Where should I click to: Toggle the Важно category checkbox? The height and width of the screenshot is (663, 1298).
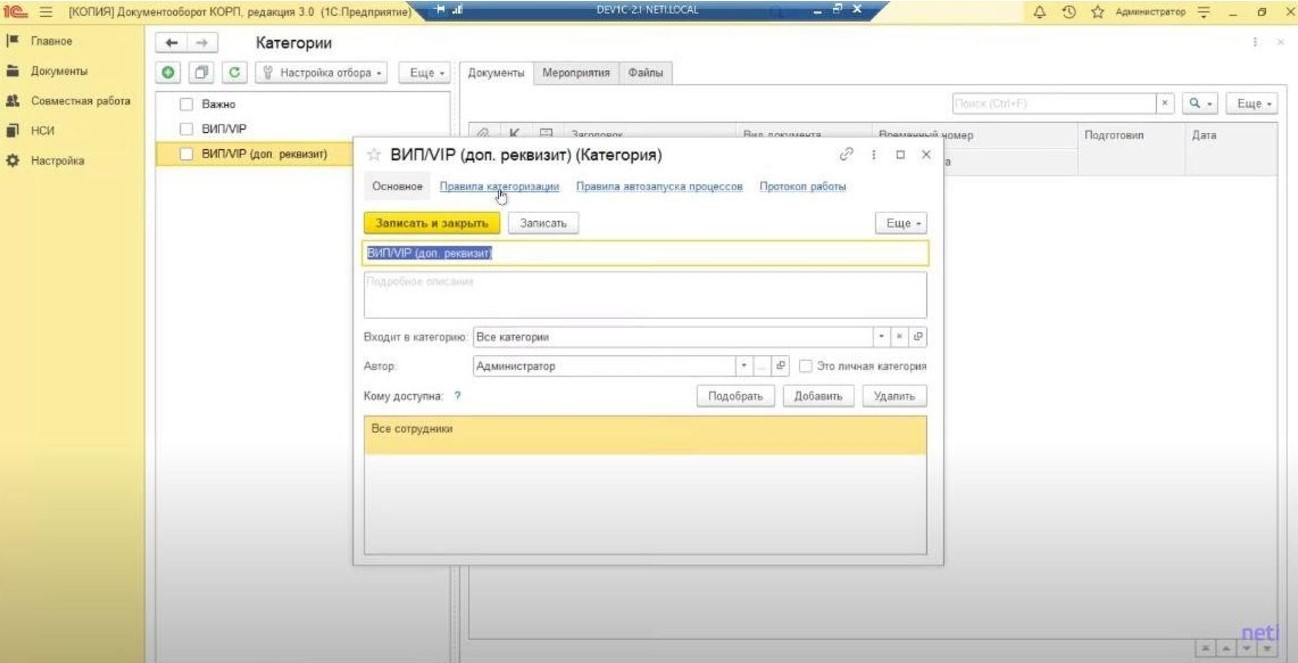point(185,104)
